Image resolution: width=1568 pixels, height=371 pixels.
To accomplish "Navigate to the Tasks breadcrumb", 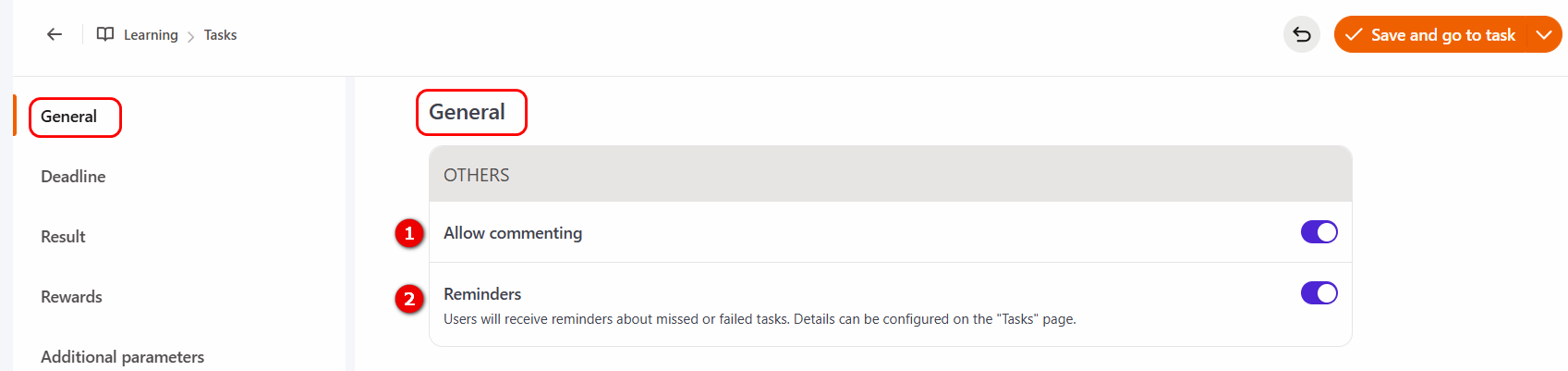I will coord(220,35).
